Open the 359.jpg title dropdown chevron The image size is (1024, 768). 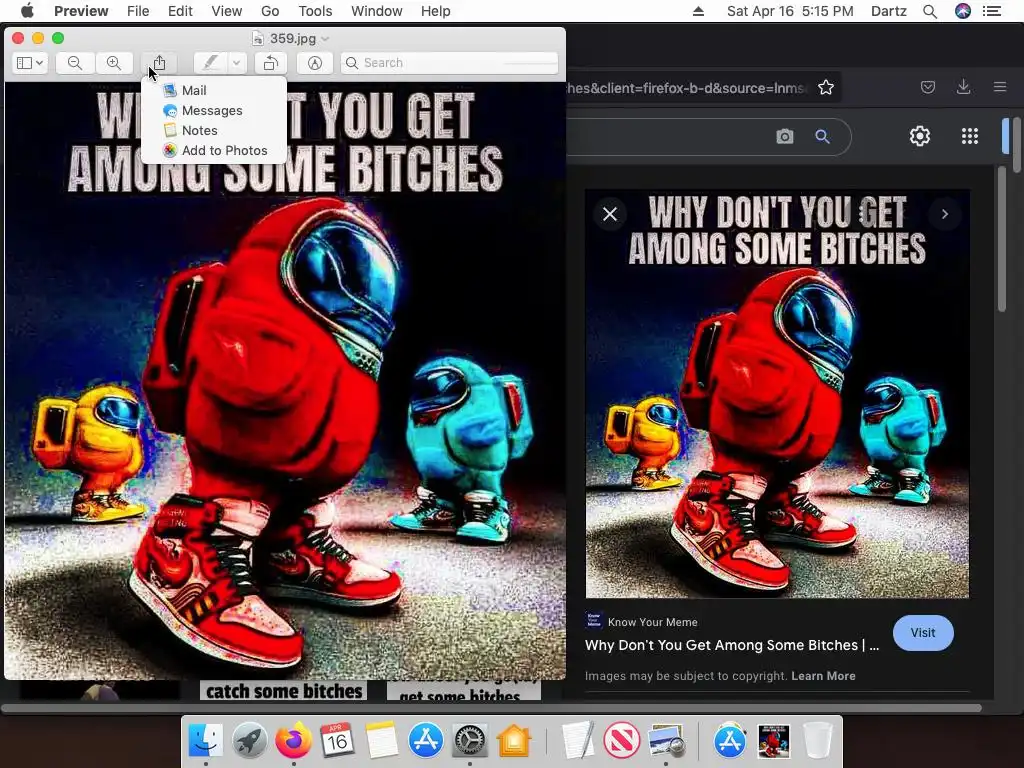325,39
